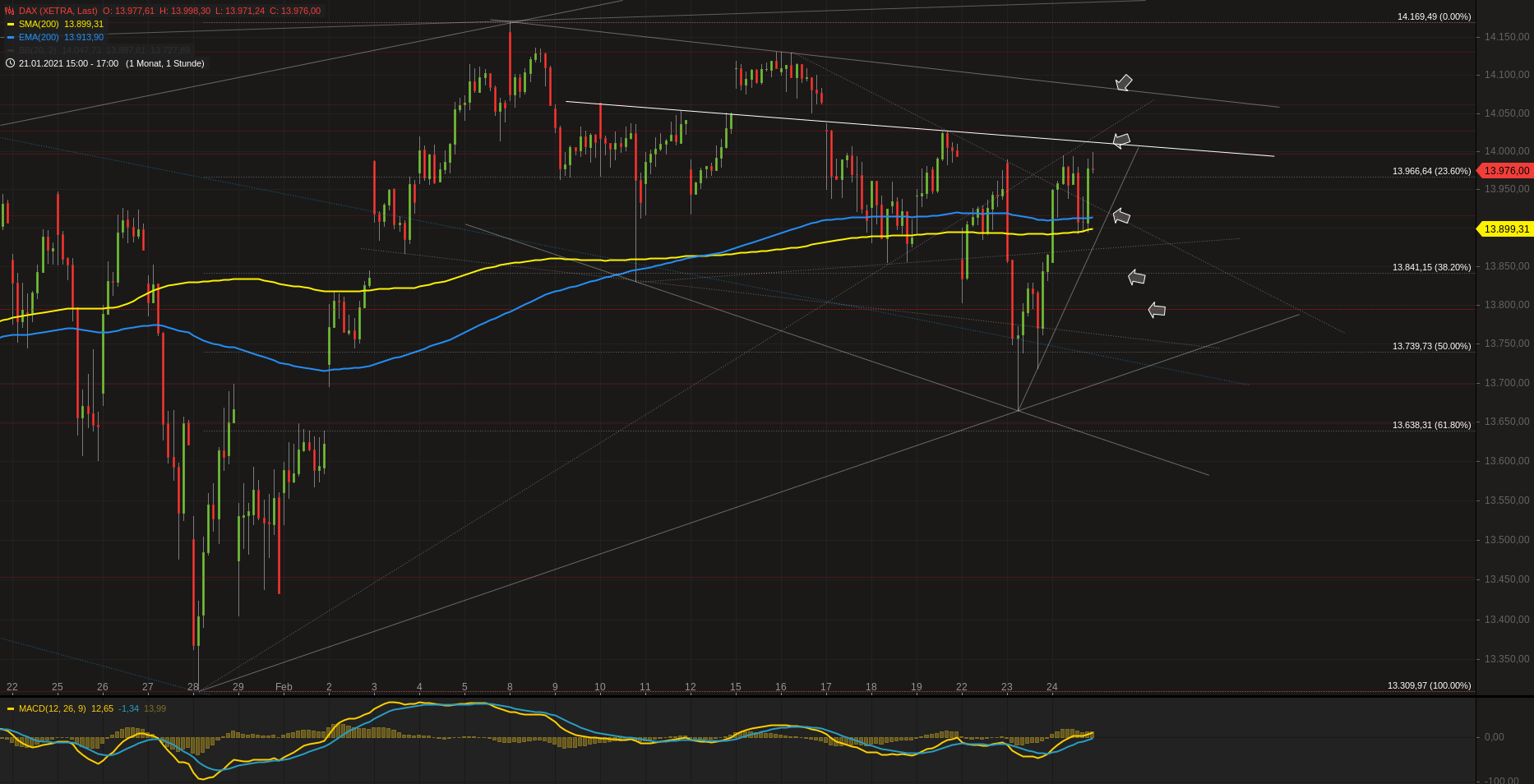Select the DAX (XETRA, Last) legend label

[x=58, y=11]
